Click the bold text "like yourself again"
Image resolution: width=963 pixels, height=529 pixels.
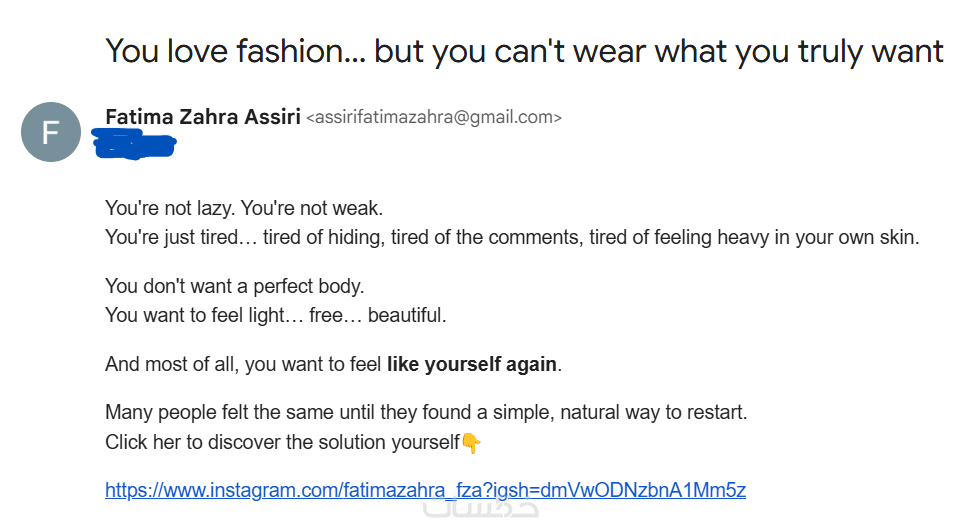click(472, 364)
